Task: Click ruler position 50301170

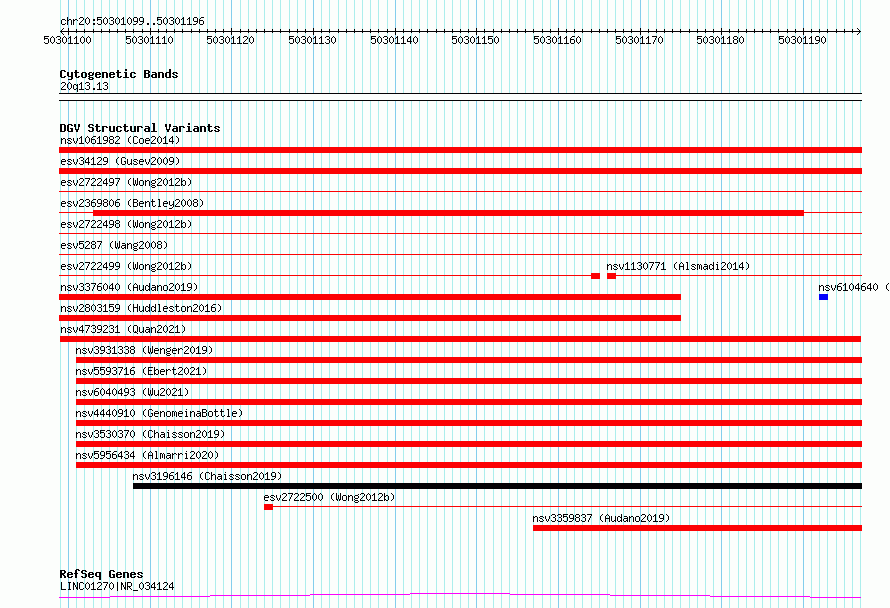Action: (x=639, y=40)
